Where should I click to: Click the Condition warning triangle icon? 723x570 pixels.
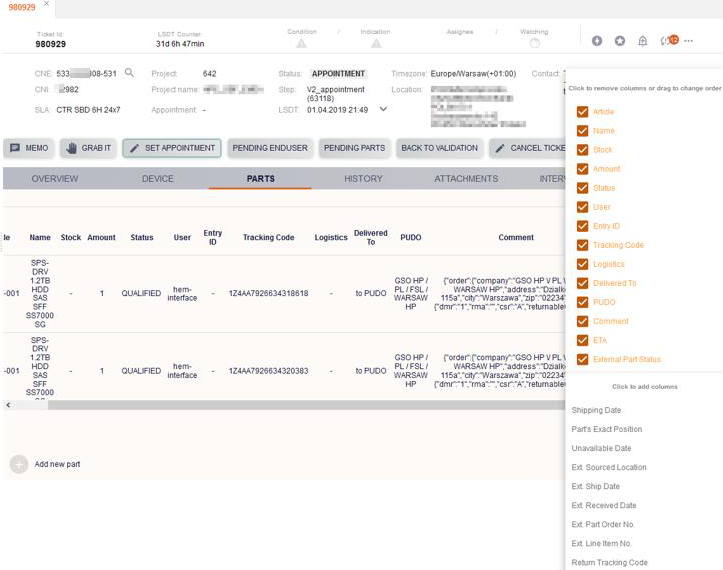click(x=301, y=43)
